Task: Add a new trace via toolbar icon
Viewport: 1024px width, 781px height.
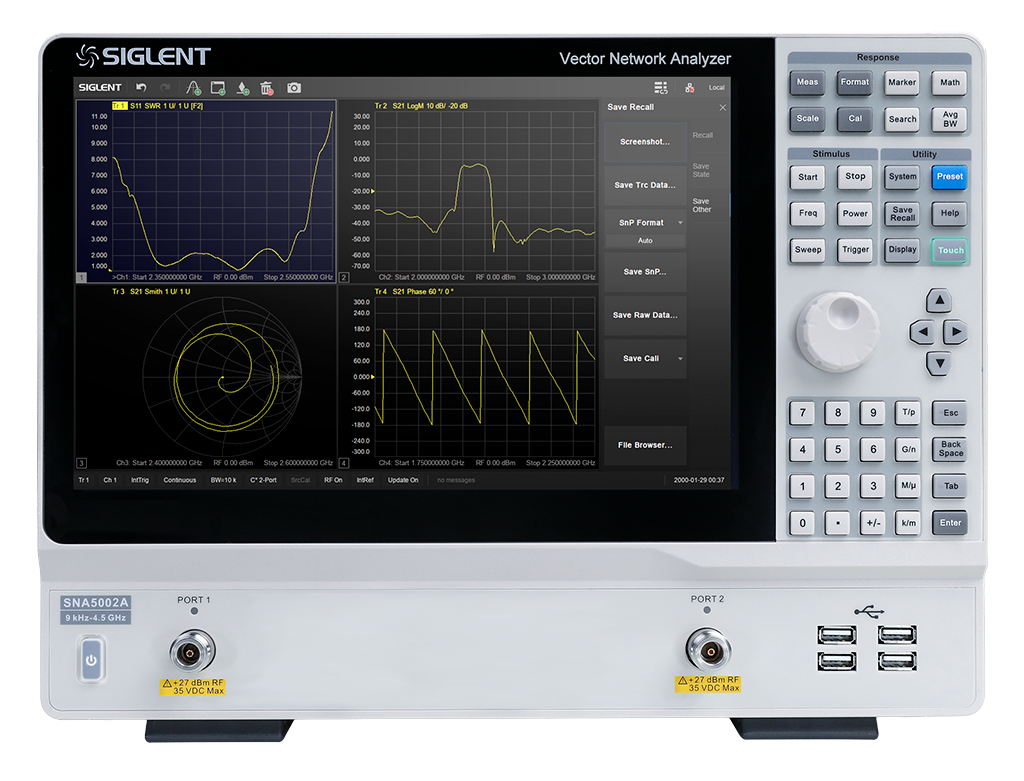Action: tap(193, 88)
